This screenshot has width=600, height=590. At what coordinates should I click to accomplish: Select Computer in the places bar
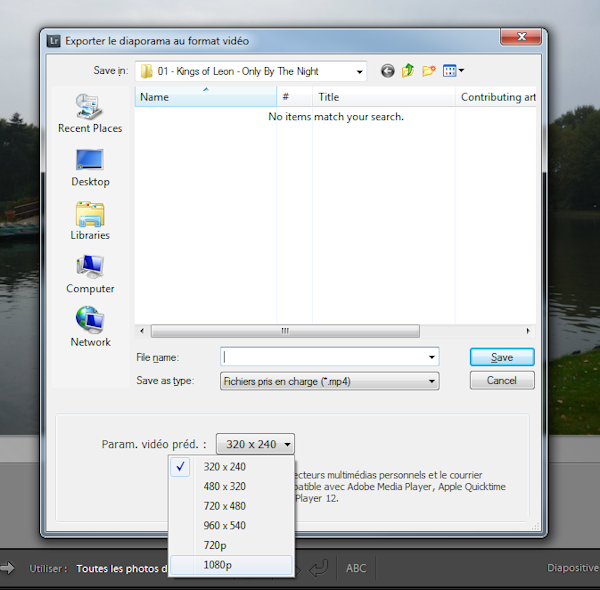coord(90,274)
